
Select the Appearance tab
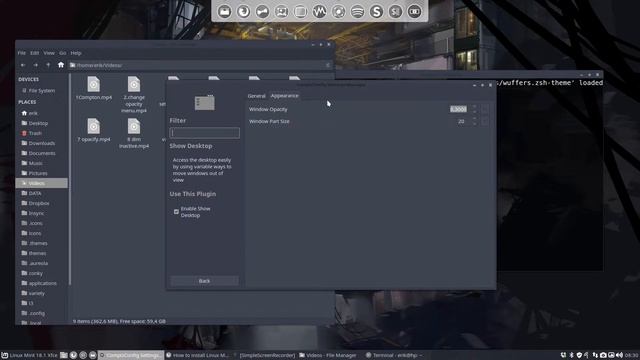[x=284, y=96]
